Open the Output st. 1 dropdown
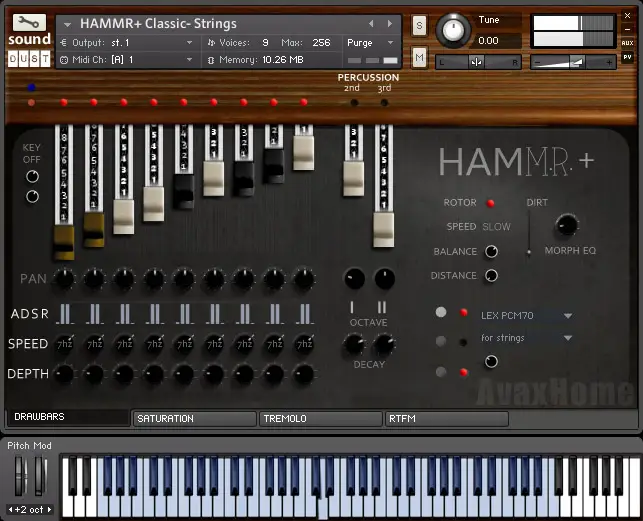 click(189, 43)
